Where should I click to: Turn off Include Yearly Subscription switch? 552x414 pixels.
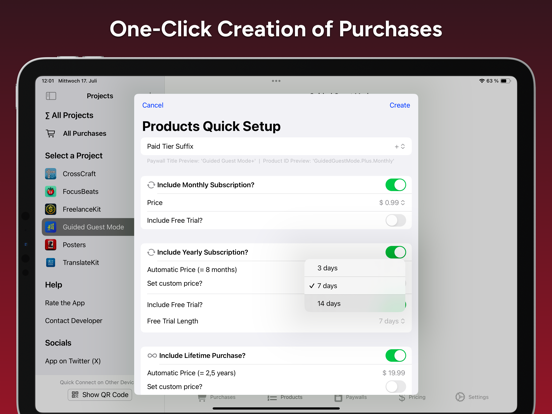coord(396,252)
